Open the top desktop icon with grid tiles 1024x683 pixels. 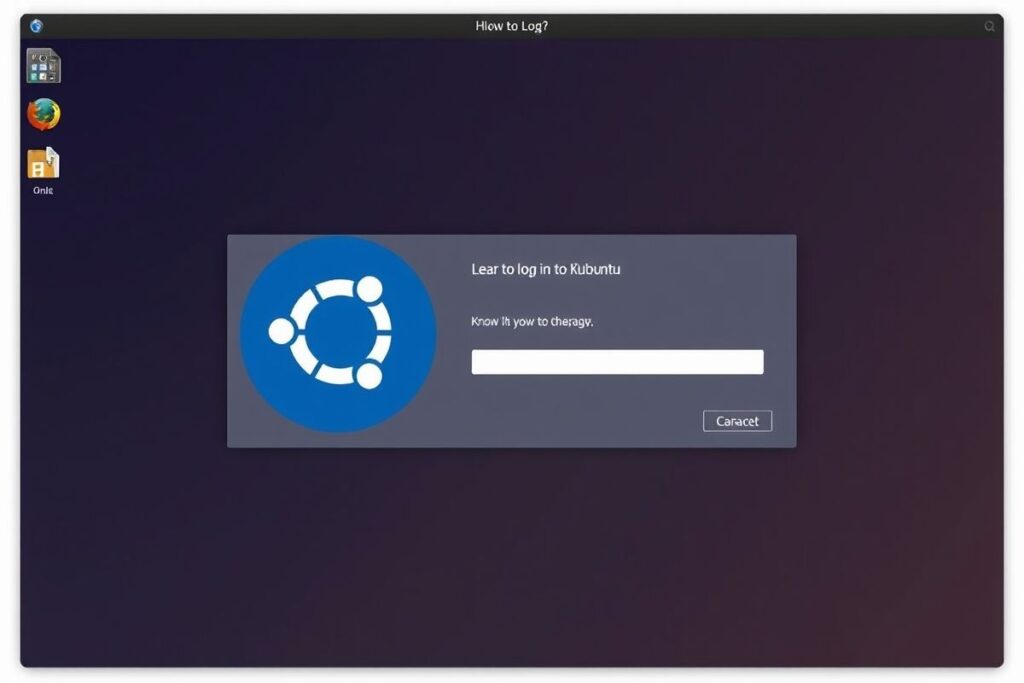click(43, 66)
